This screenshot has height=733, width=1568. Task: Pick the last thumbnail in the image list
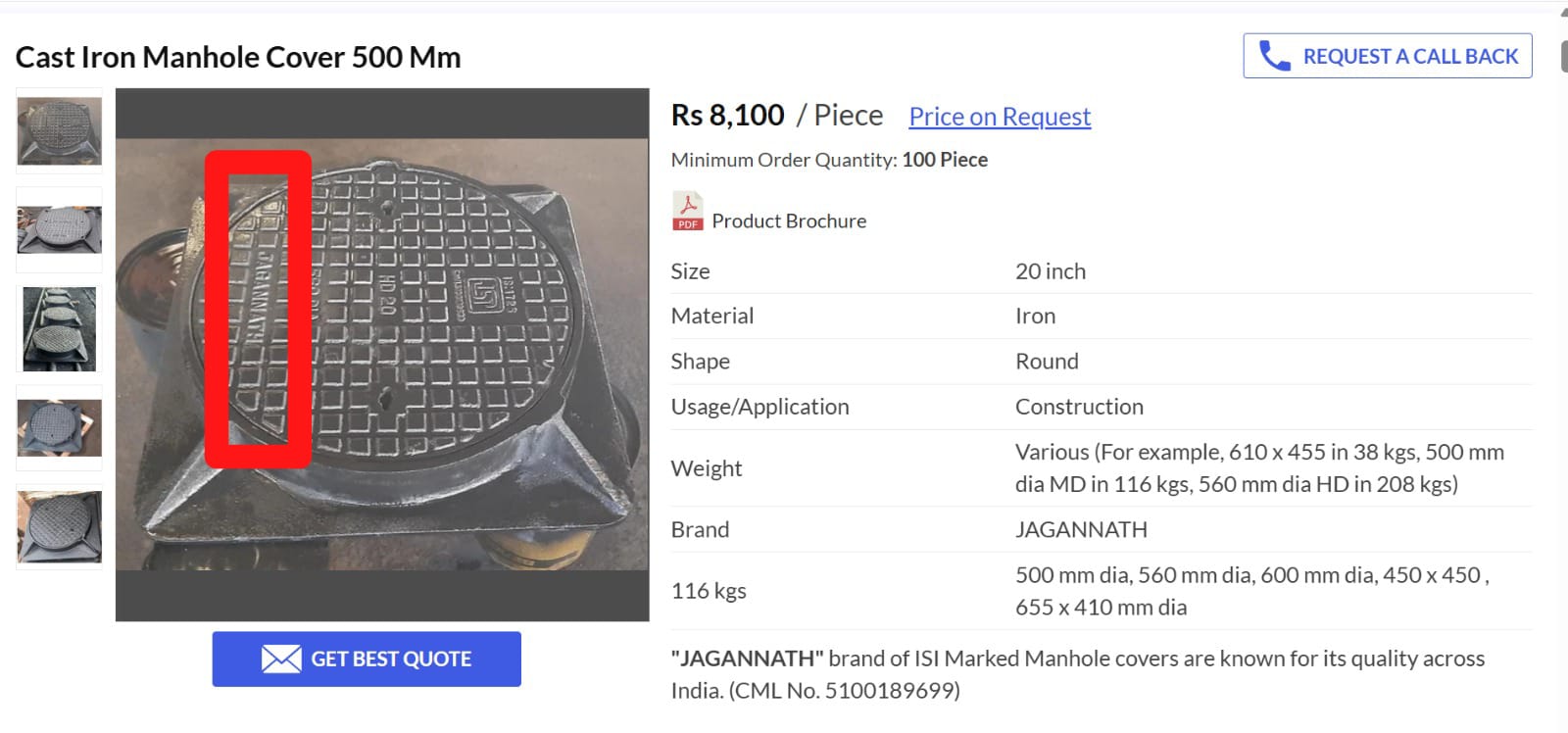[x=59, y=527]
